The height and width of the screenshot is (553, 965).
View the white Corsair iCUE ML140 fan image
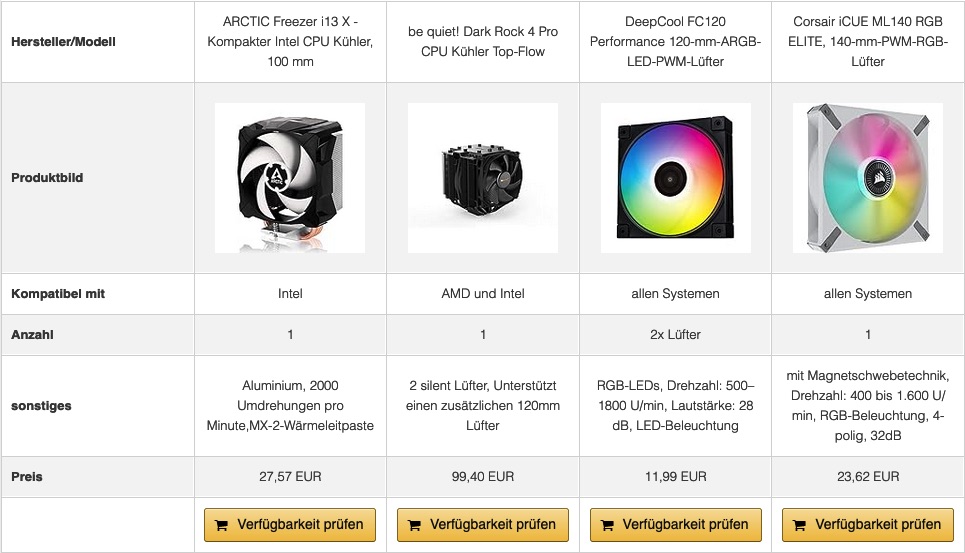point(868,177)
